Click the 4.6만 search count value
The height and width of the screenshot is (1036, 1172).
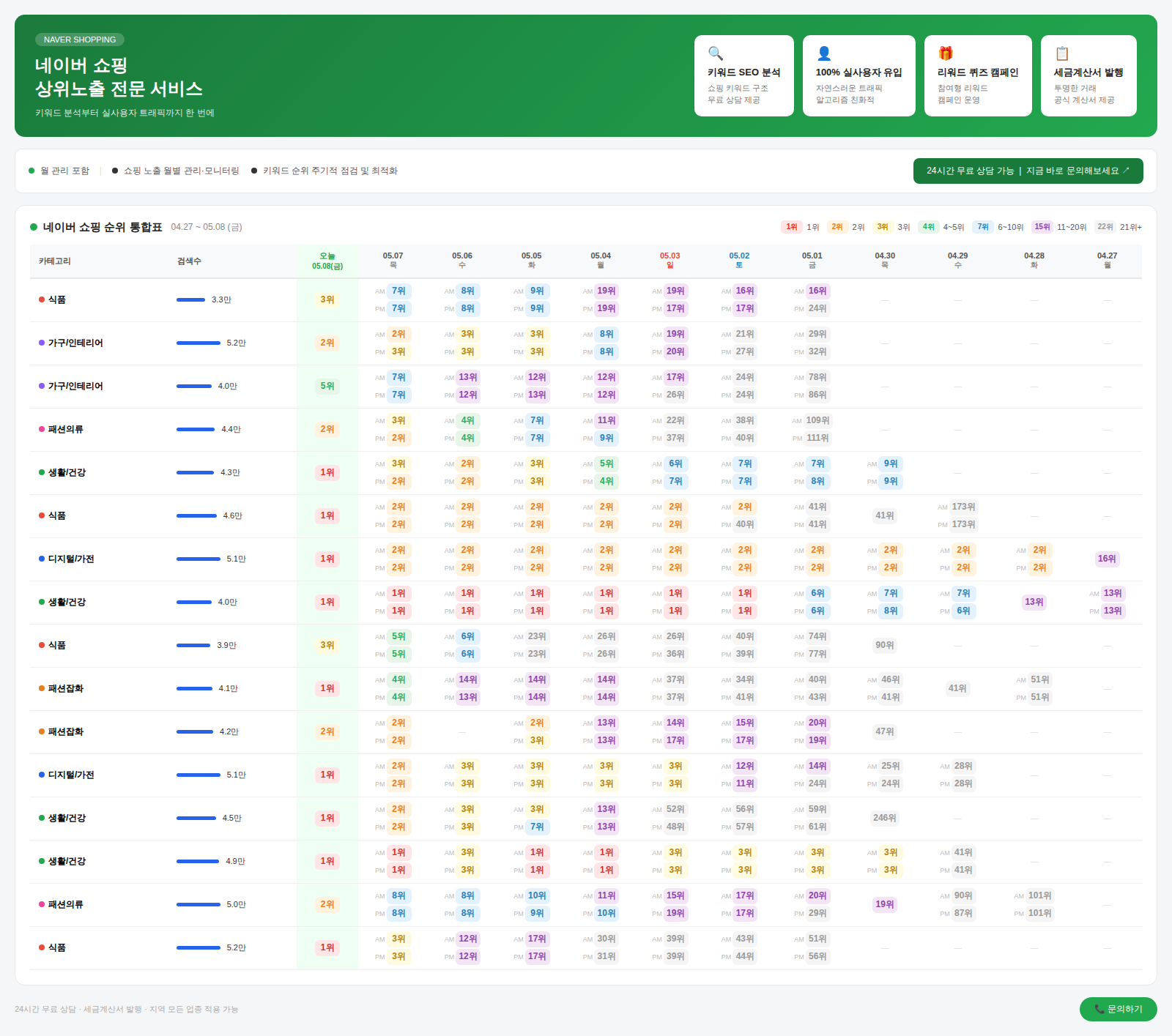click(232, 515)
